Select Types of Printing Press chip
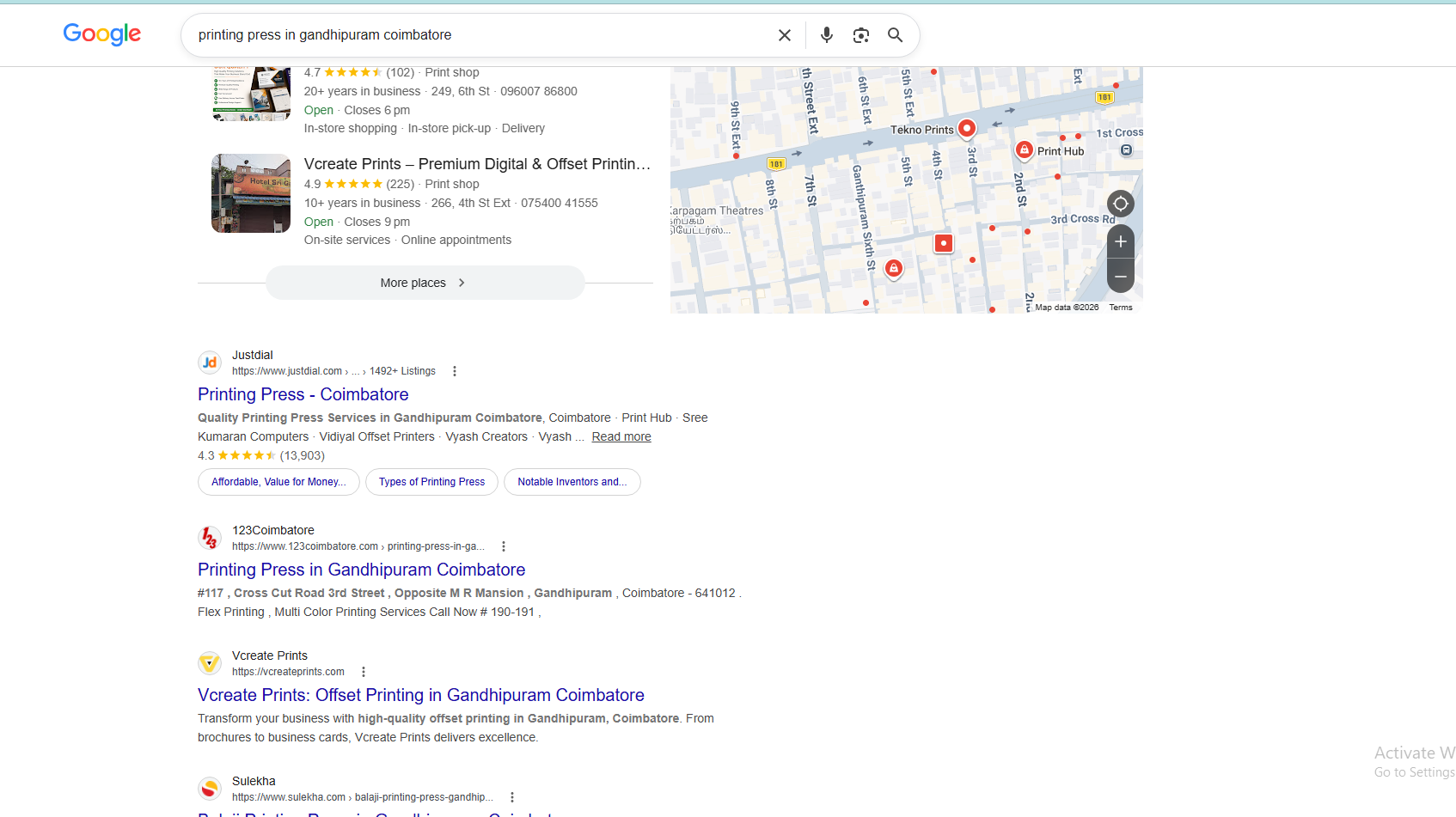The image size is (1456, 817). point(431,482)
